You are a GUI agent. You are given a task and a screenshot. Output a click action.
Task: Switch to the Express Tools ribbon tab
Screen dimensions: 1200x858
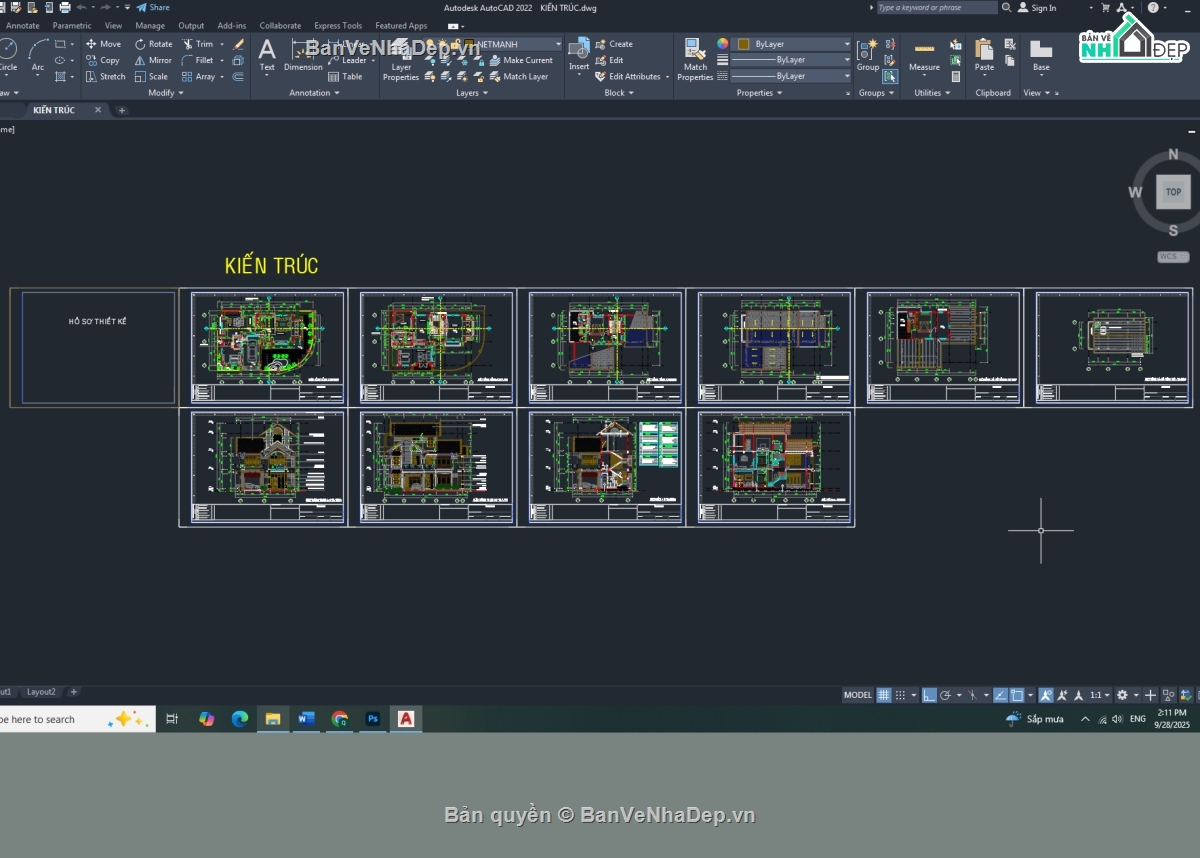point(338,26)
